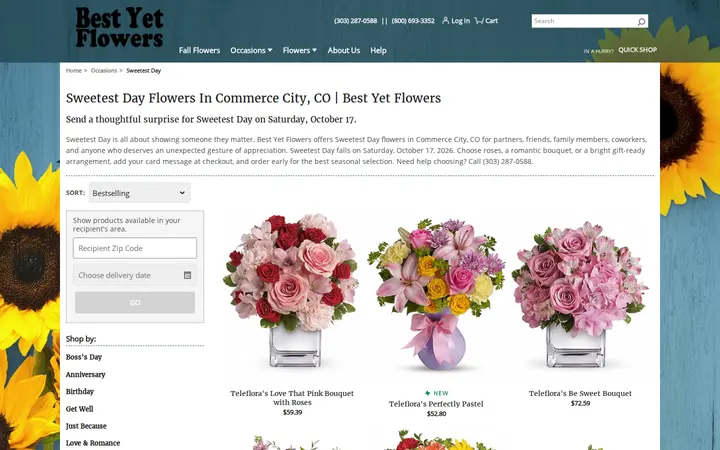
Task: Shop by Birthday
Action: (80, 391)
